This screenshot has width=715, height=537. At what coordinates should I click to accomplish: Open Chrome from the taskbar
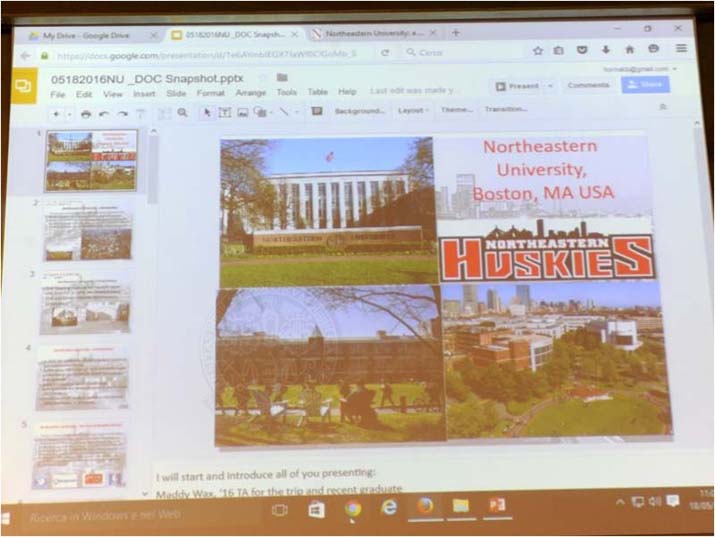coord(352,508)
